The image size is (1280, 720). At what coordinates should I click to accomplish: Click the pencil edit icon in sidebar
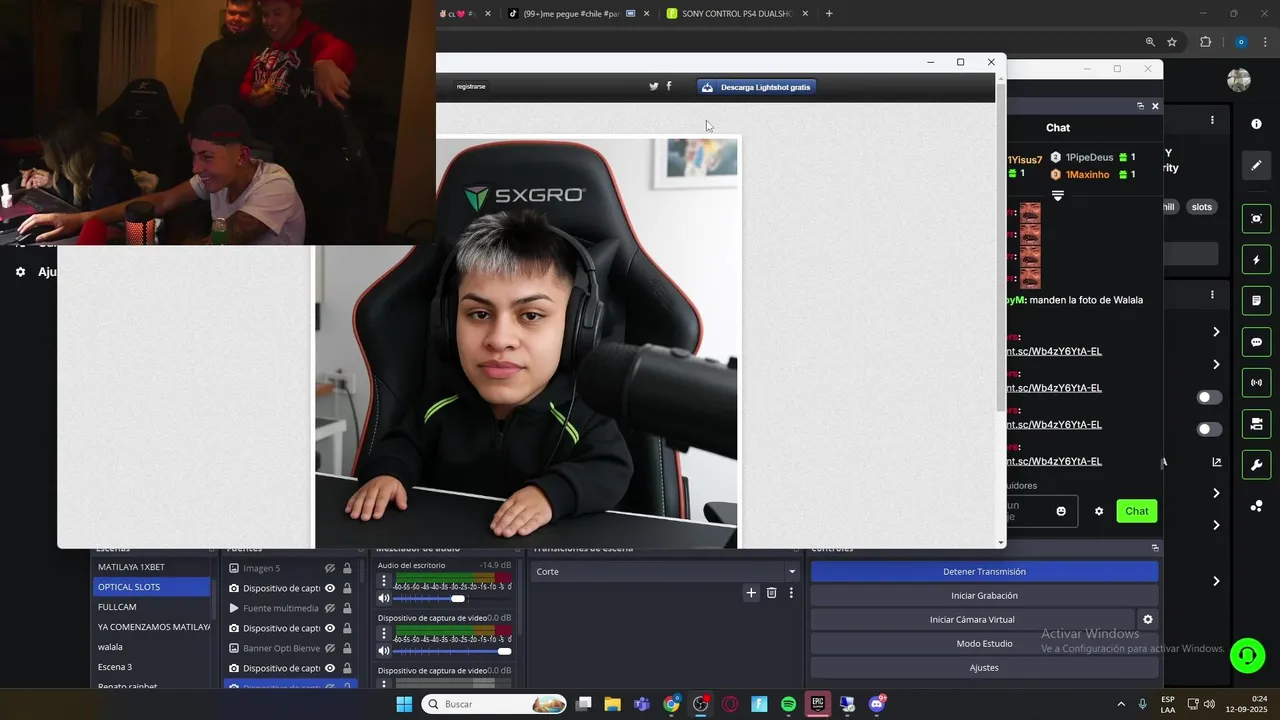1256,166
